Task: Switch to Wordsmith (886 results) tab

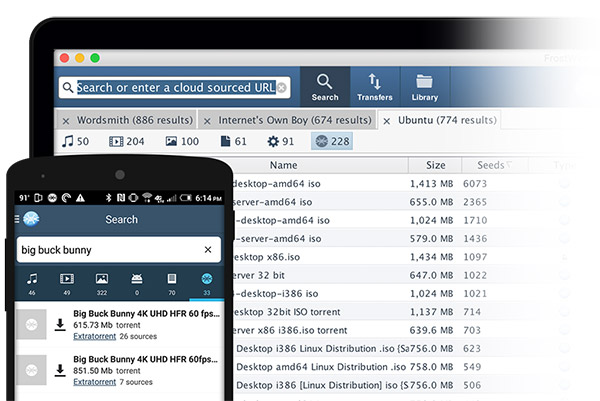Action: pyautogui.click(x=135, y=120)
